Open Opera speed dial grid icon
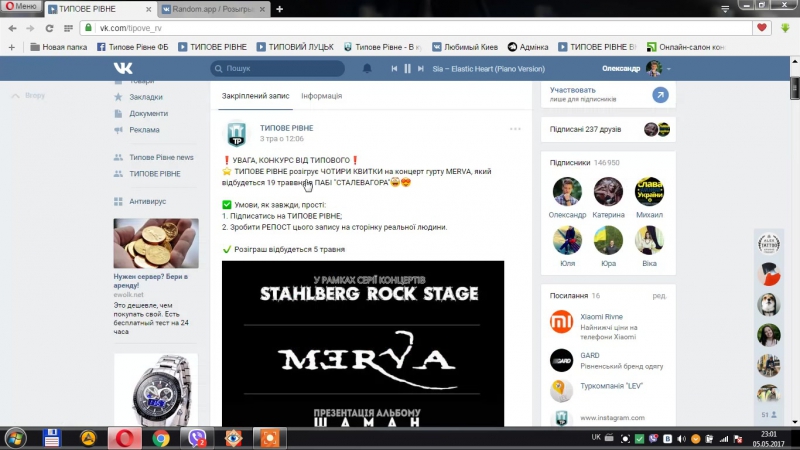Image resolution: width=800 pixels, height=450 pixels. (68, 29)
